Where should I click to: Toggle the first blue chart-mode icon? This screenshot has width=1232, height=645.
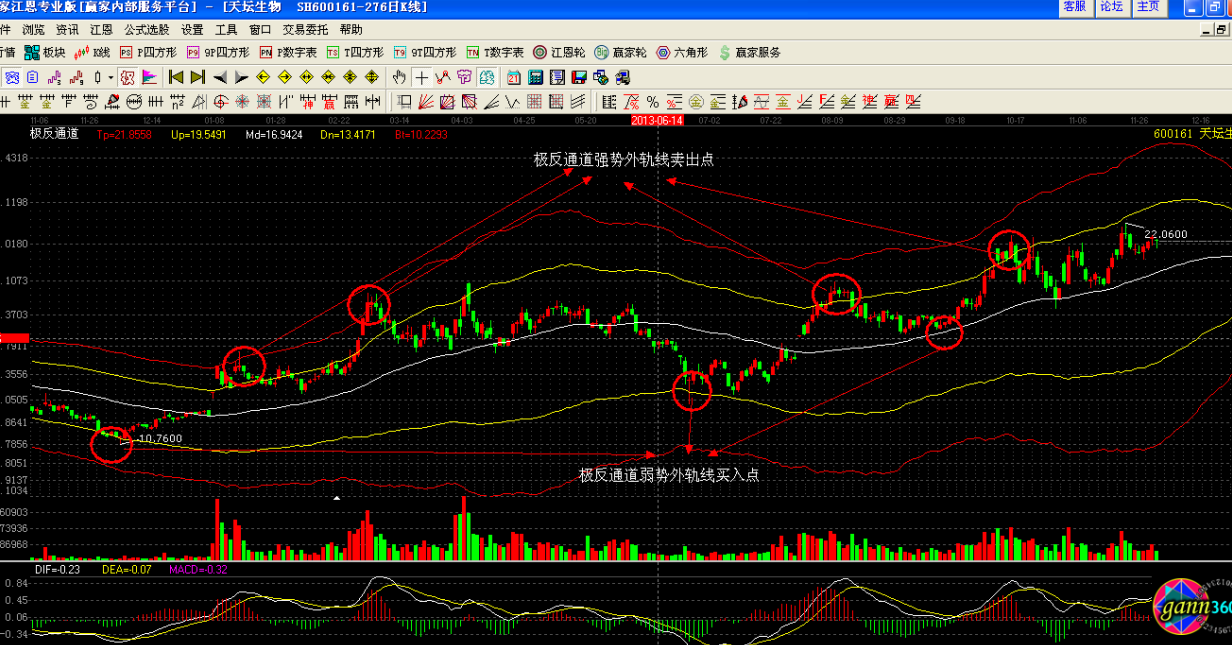click(12, 77)
